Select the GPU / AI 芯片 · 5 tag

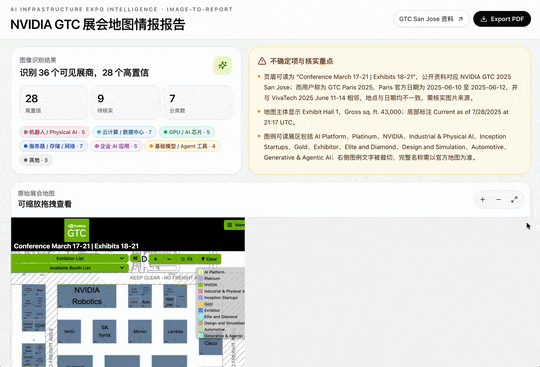tap(187, 132)
